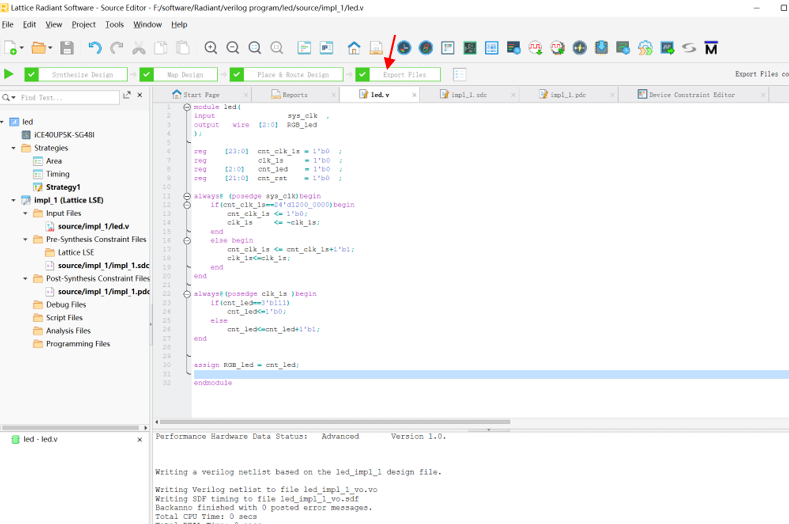Image resolution: width=789 pixels, height=524 pixels.
Task: Fold the always block at line 22
Action: click(x=187, y=293)
